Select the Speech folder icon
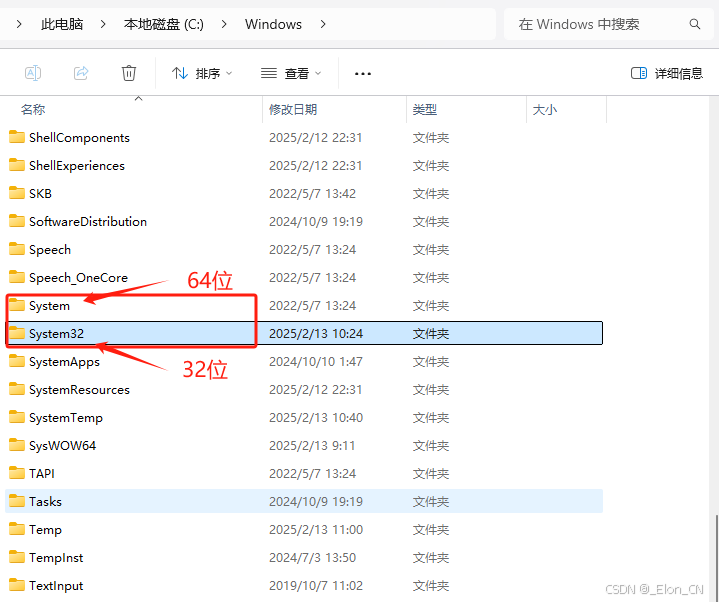The height and width of the screenshot is (602, 719). (17, 249)
